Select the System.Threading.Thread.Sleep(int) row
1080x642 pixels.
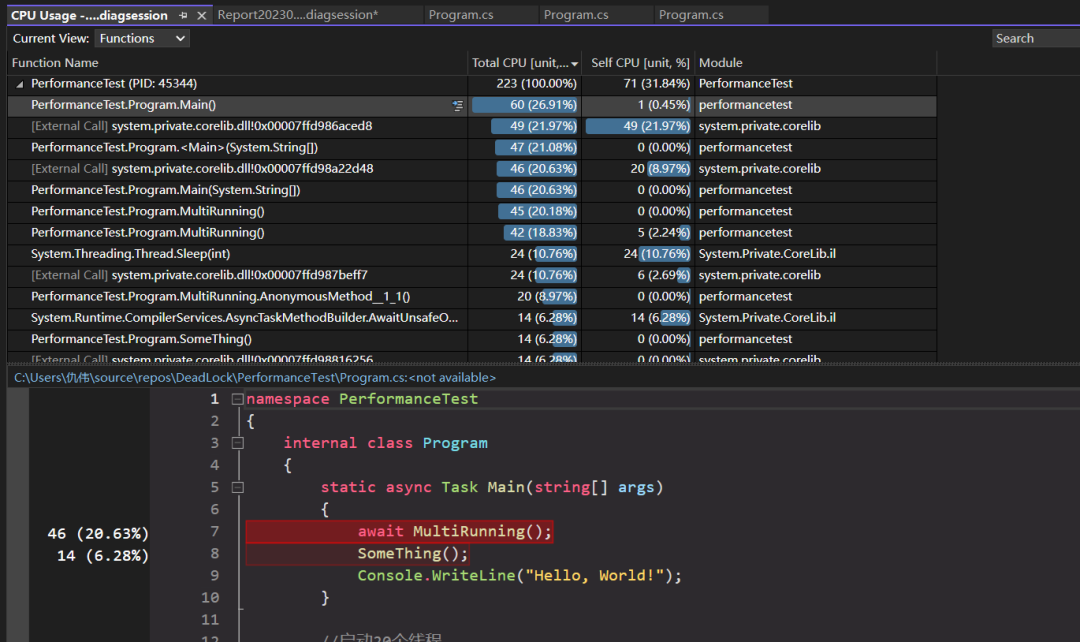click(472, 255)
